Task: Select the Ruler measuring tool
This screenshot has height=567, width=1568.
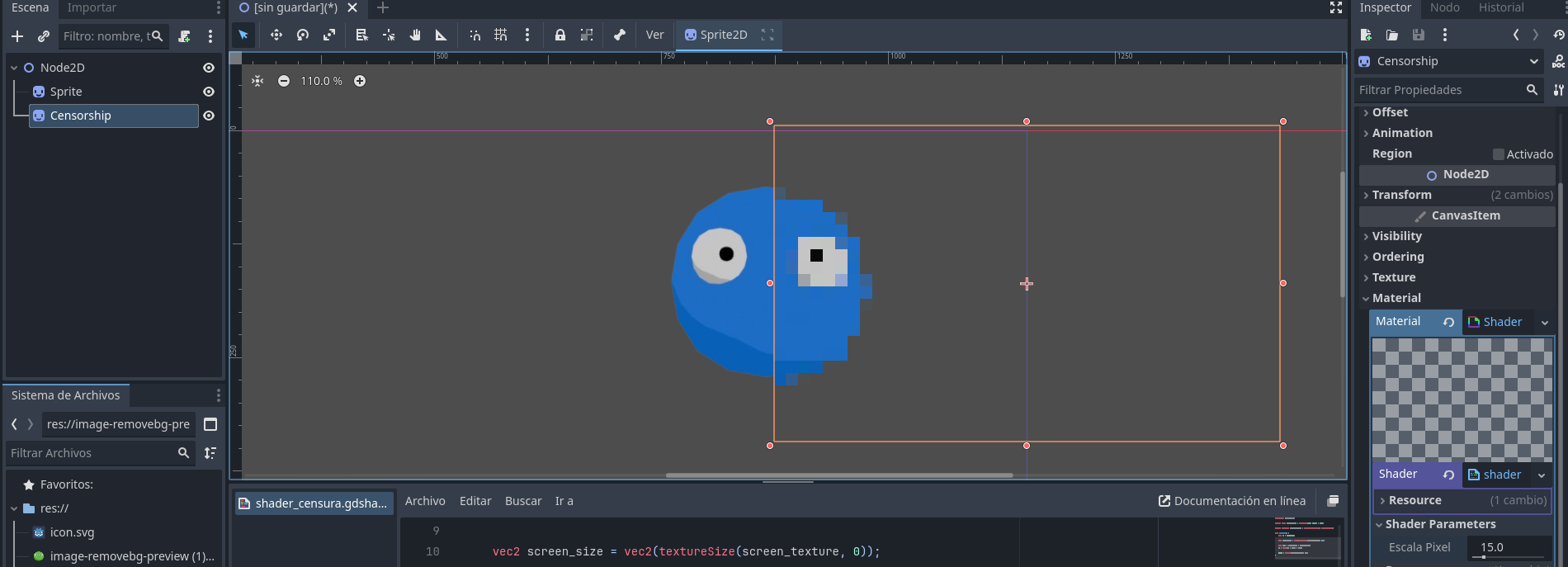Action: tap(442, 35)
